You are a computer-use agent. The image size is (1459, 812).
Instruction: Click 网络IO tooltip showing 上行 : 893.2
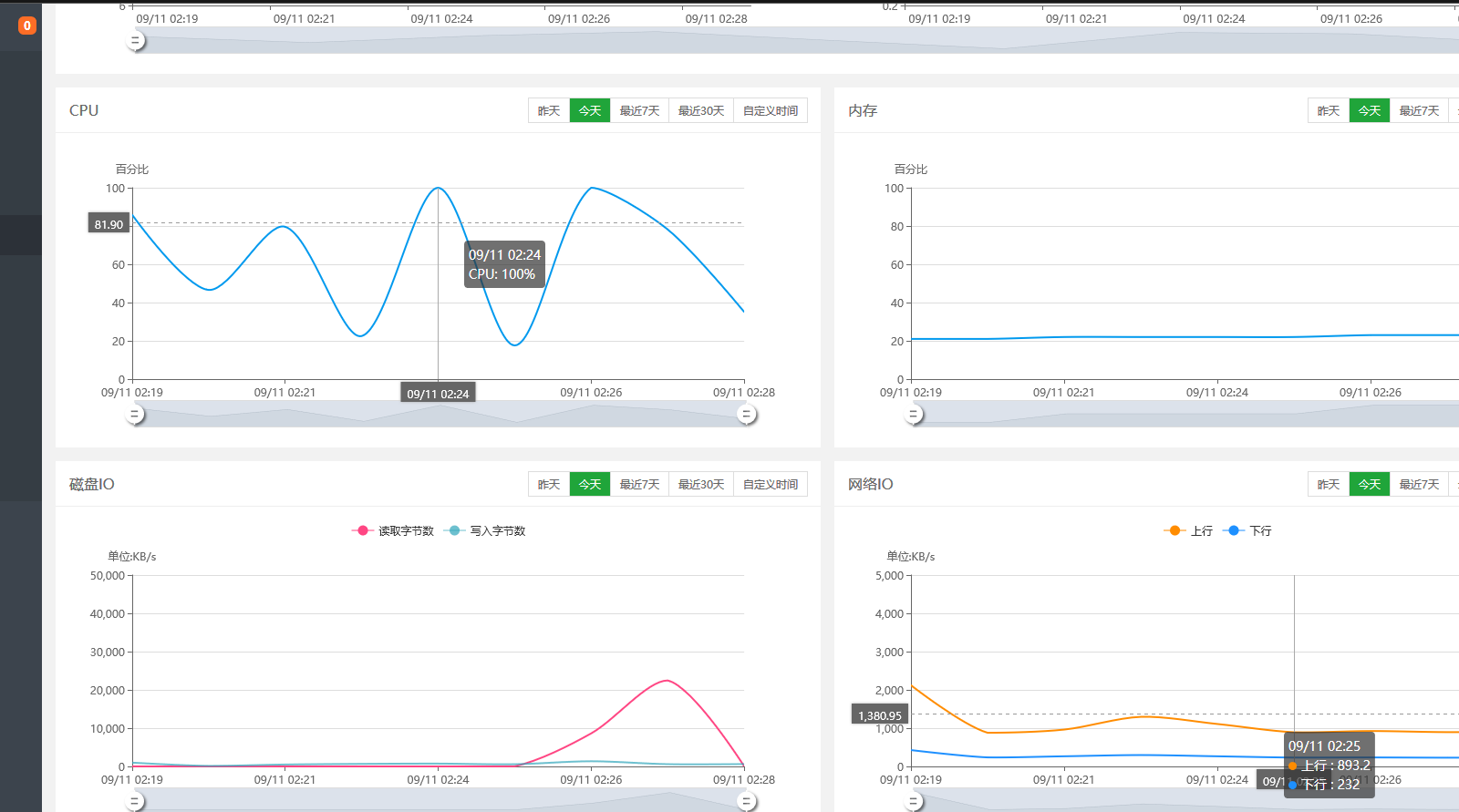click(1329, 765)
